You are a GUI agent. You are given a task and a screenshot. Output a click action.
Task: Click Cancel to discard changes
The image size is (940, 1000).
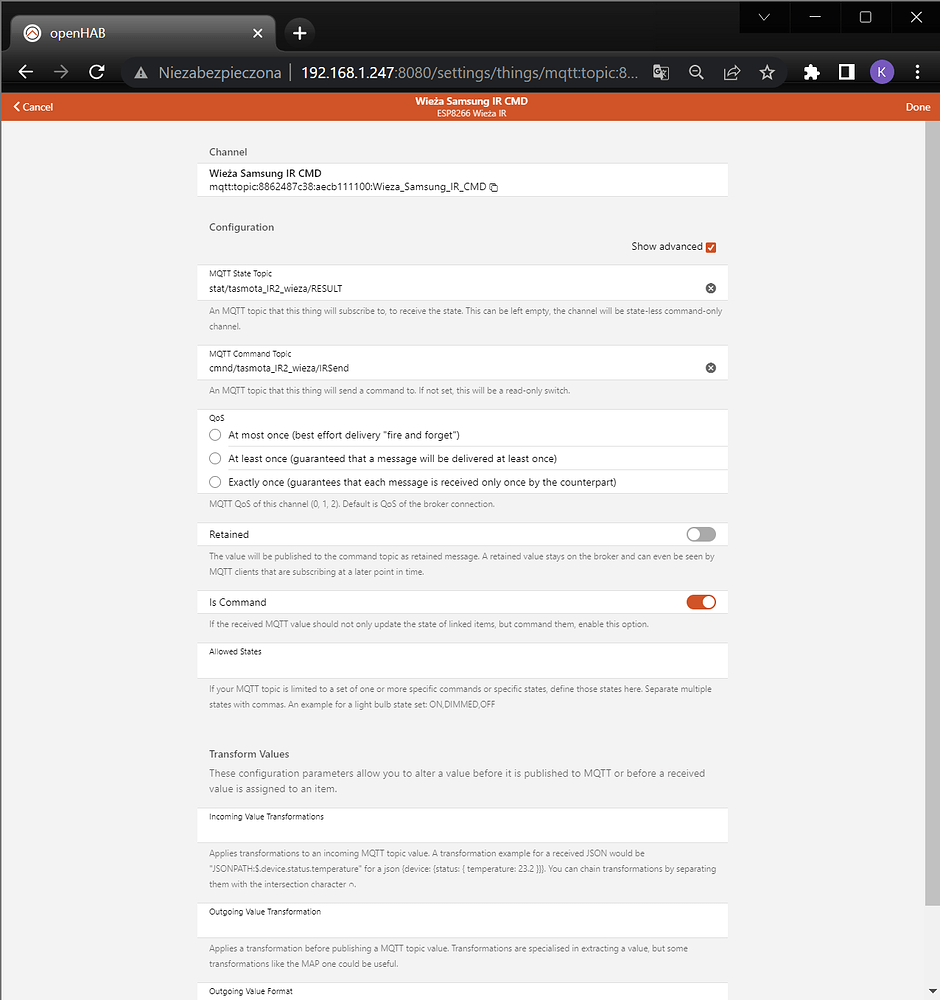point(31,106)
